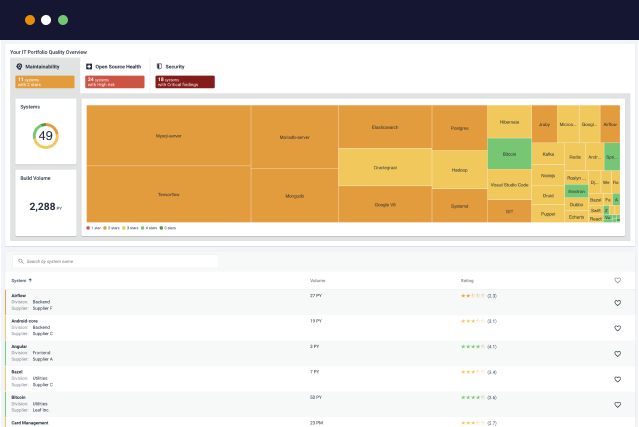
Task: Select the Visual Studio Code treemap block
Action: 509,185
